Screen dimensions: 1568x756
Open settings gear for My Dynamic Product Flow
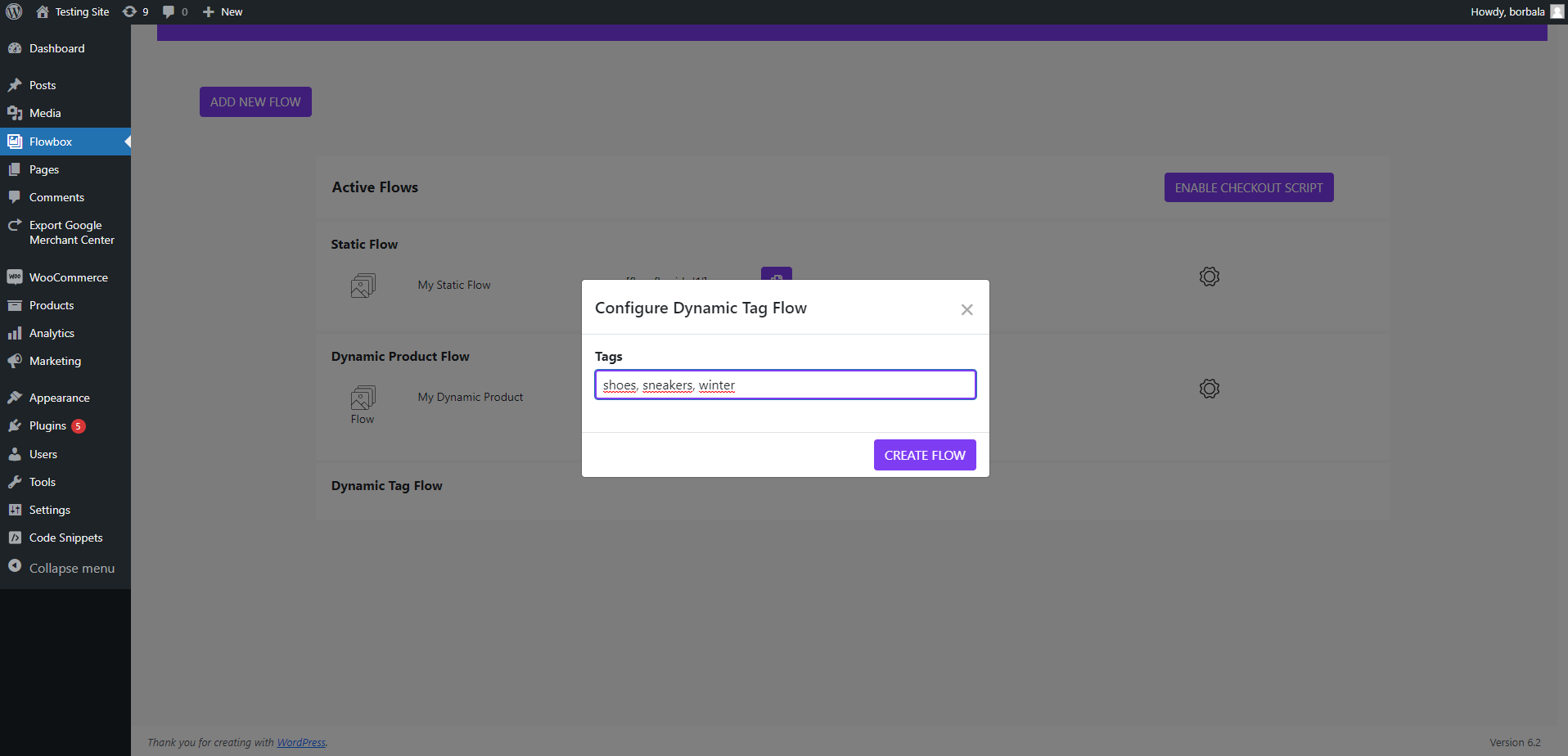[x=1210, y=389]
